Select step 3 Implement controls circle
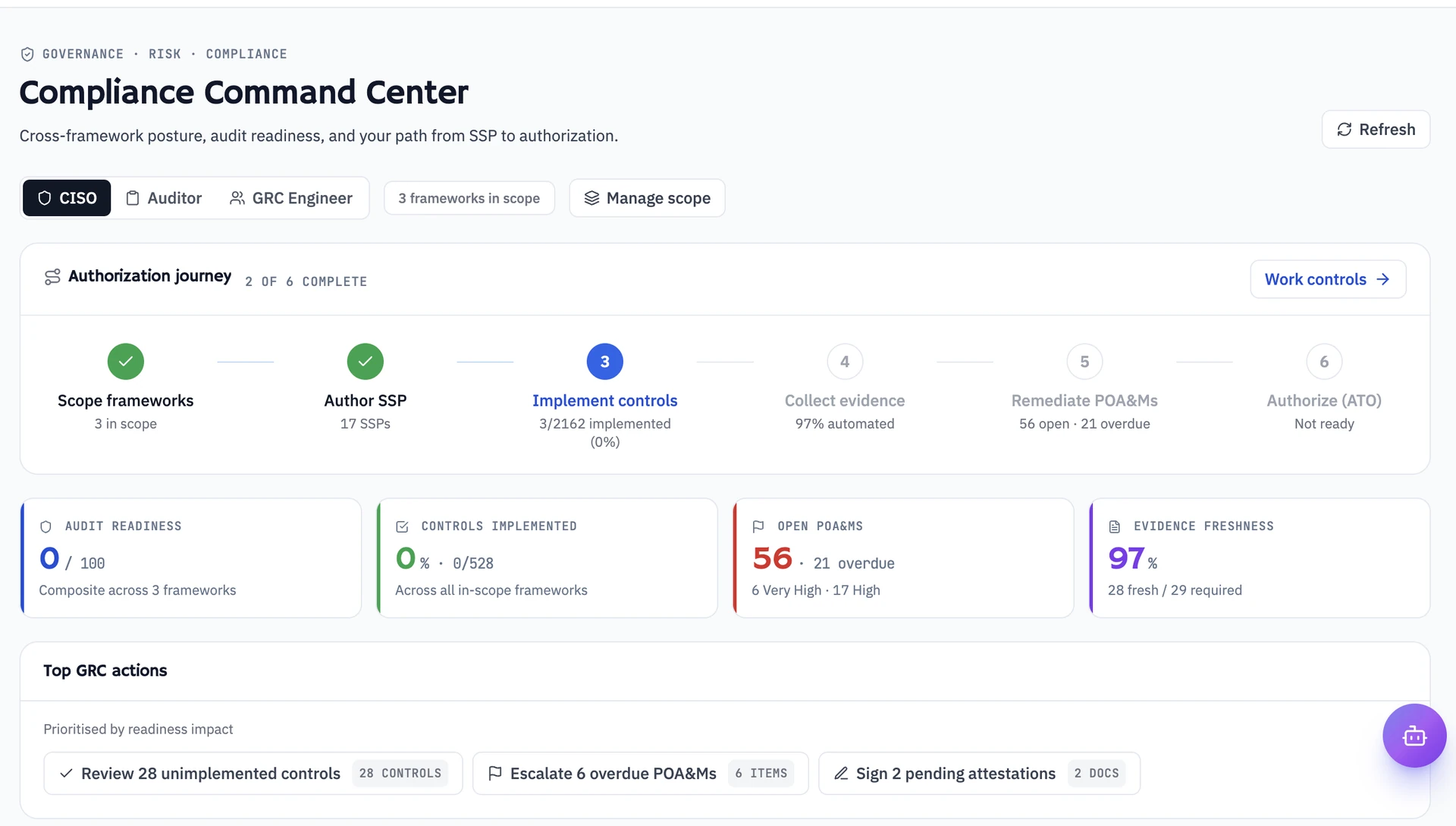Screen dimensions: 1456x826 coord(605,362)
